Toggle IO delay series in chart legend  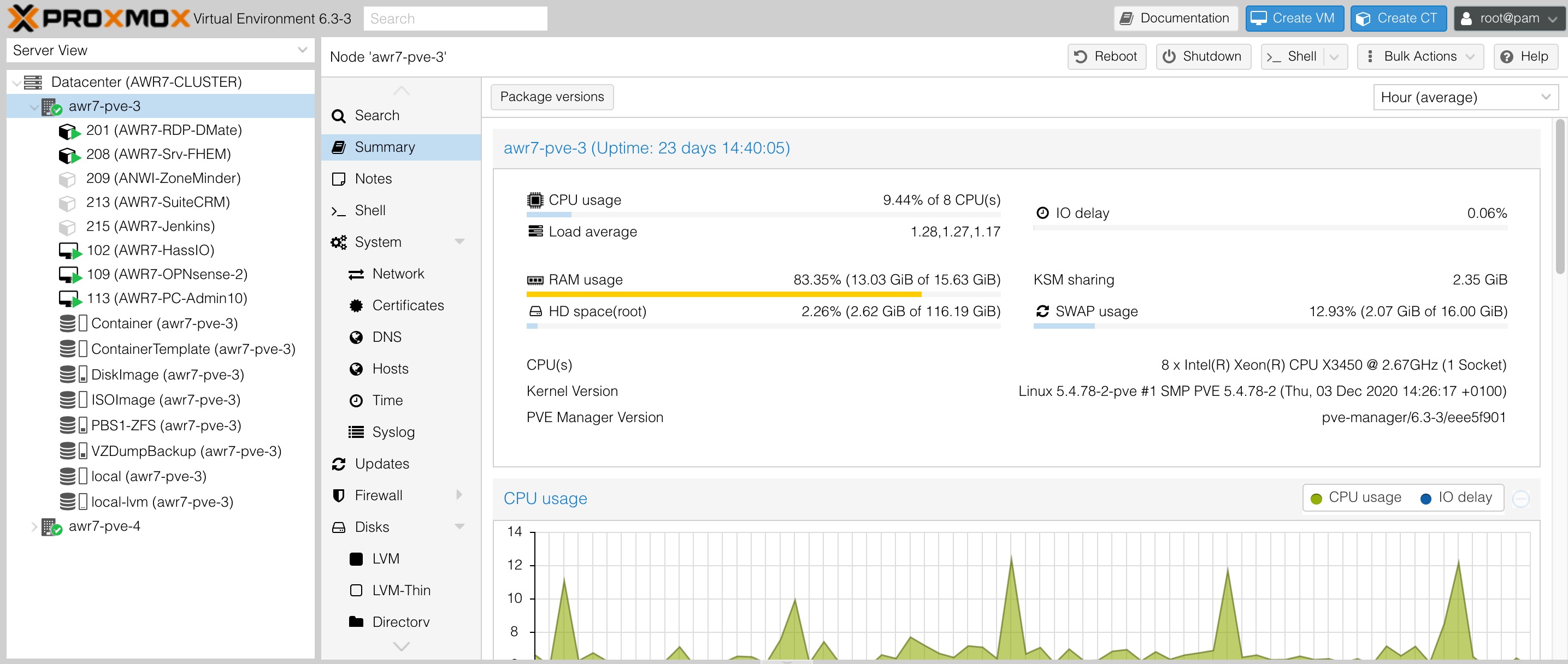[x=1456, y=498]
